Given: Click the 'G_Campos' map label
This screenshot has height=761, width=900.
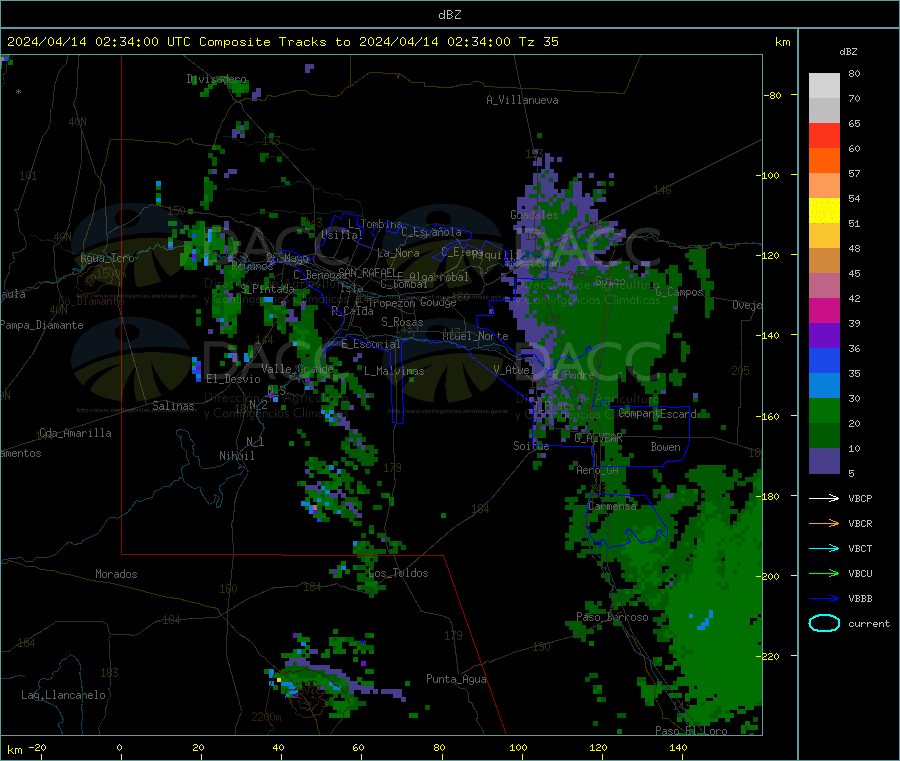Looking at the screenshot, I should (x=680, y=292).
